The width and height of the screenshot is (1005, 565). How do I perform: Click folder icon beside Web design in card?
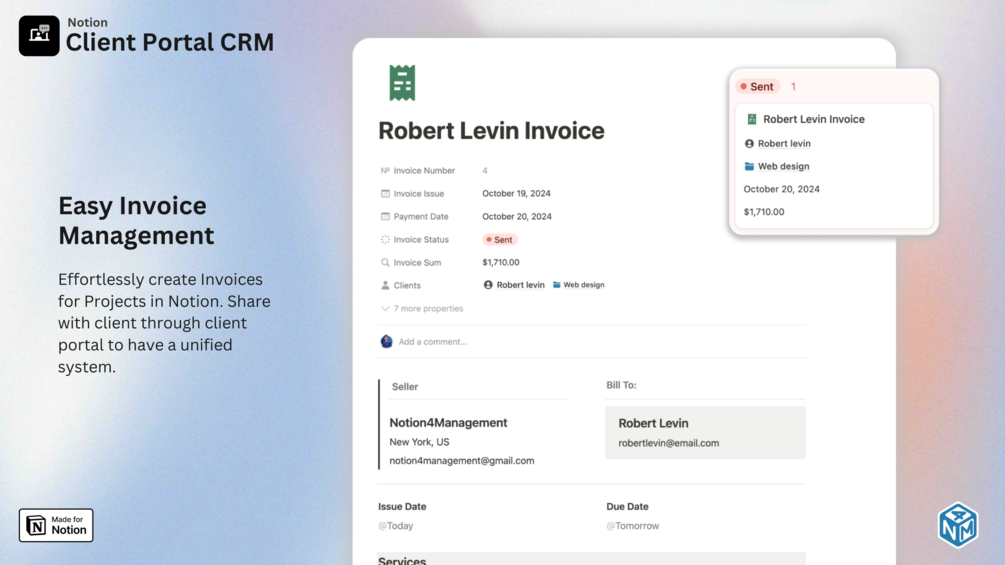pos(749,167)
